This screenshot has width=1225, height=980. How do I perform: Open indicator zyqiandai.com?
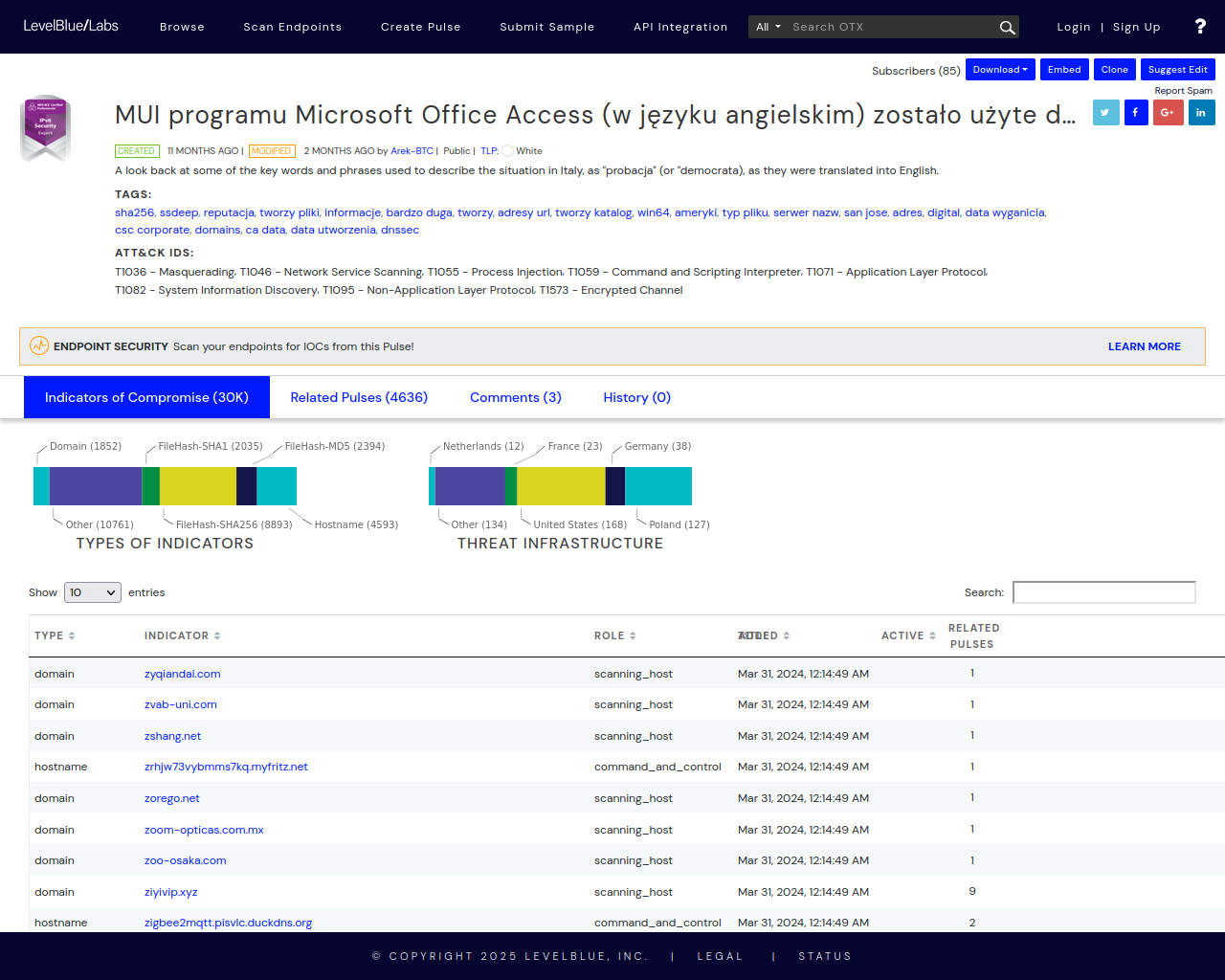point(183,674)
